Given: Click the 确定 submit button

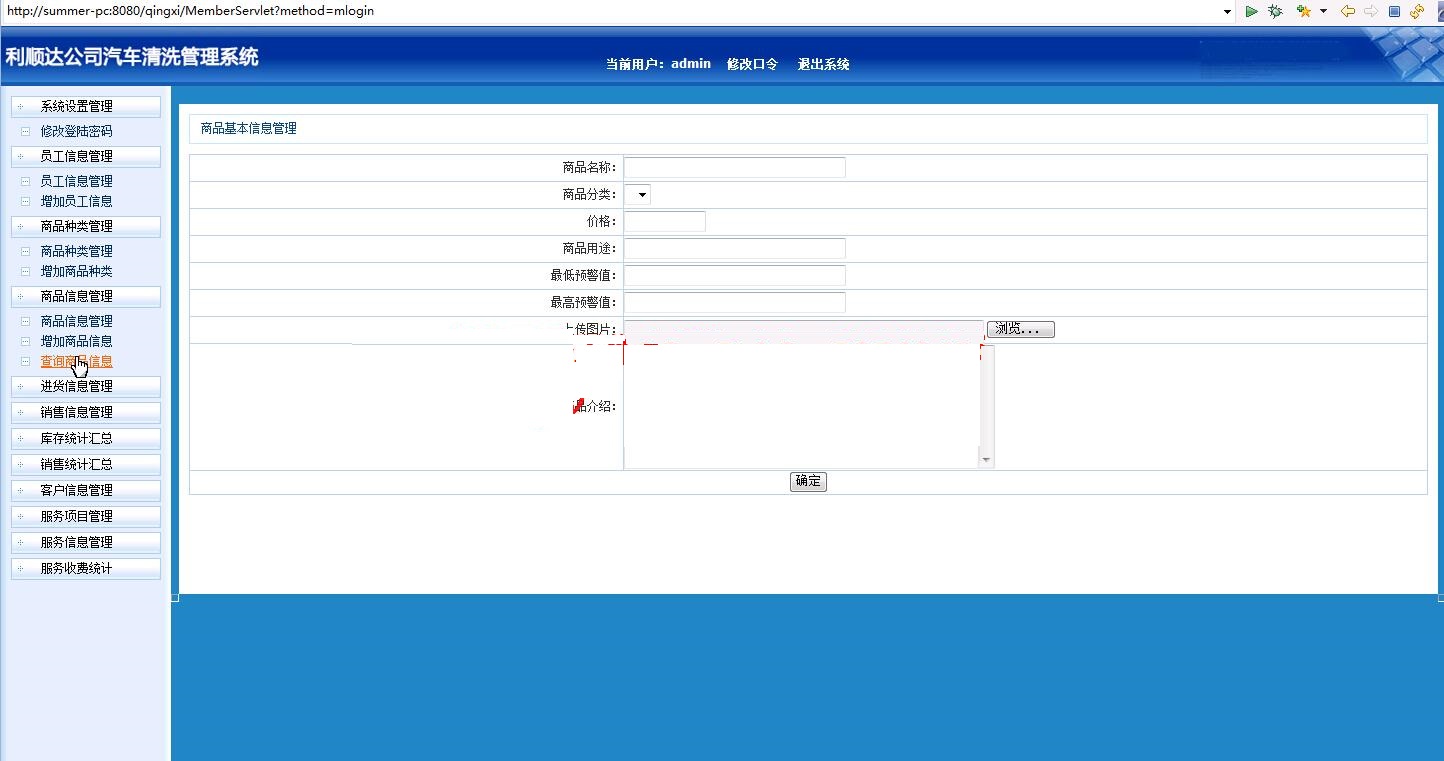Looking at the screenshot, I should (x=808, y=481).
